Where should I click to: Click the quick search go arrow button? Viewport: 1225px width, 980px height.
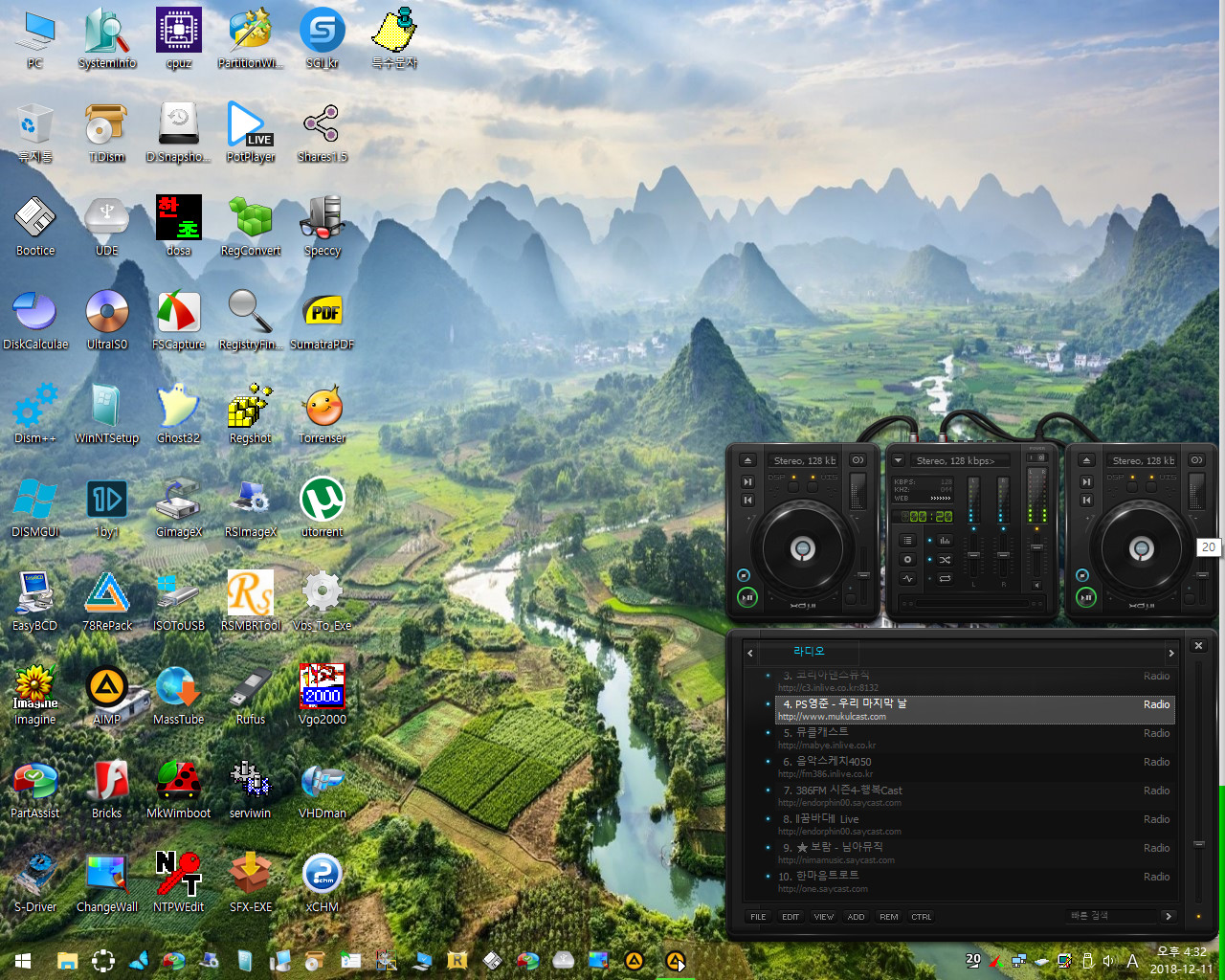(1169, 916)
